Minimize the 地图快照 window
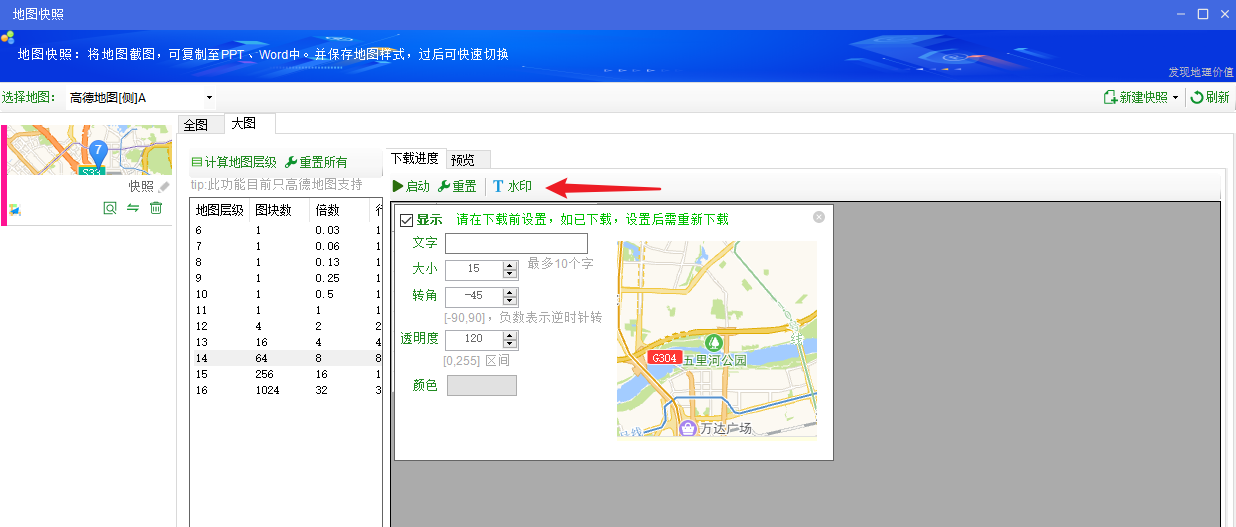The image size is (1236, 527). [x=1181, y=14]
